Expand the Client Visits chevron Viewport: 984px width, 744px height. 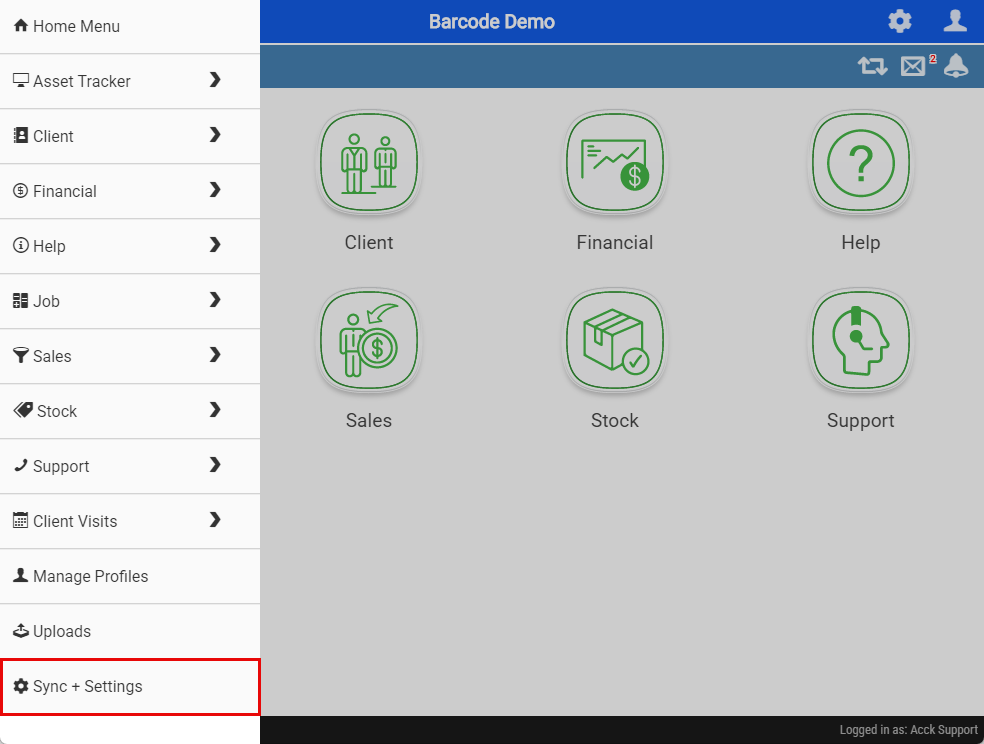(215, 520)
